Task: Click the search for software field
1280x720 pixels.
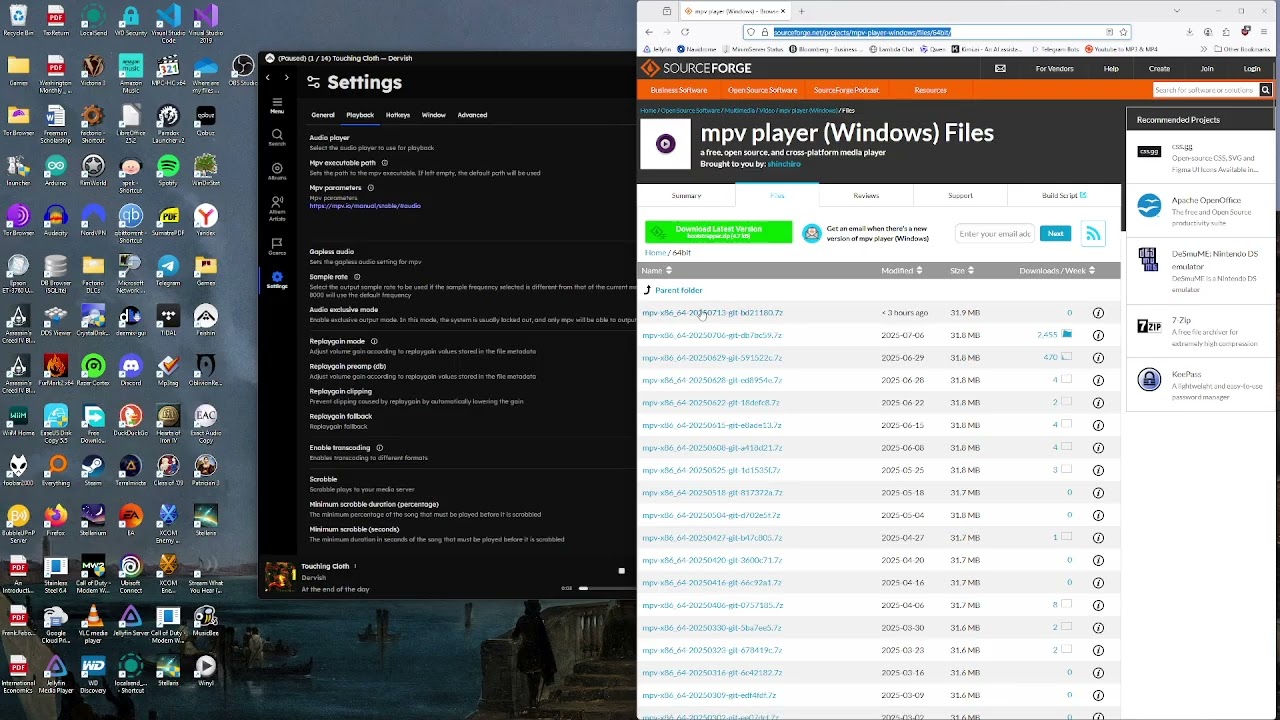Action: point(1205,90)
